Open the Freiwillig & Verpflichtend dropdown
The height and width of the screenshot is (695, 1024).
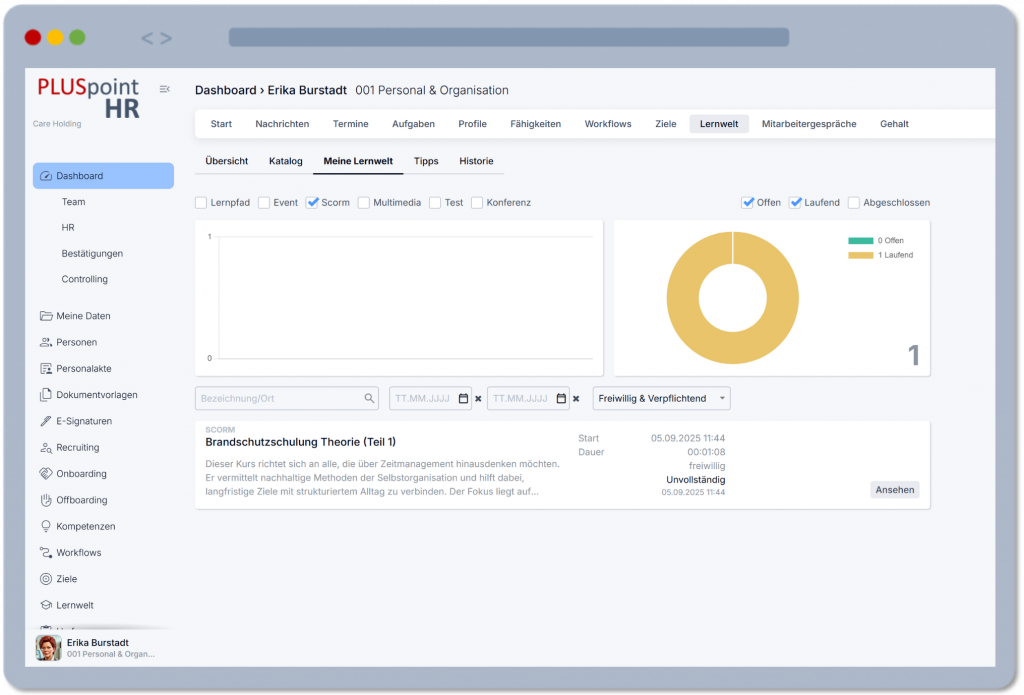[x=660, y=398]
